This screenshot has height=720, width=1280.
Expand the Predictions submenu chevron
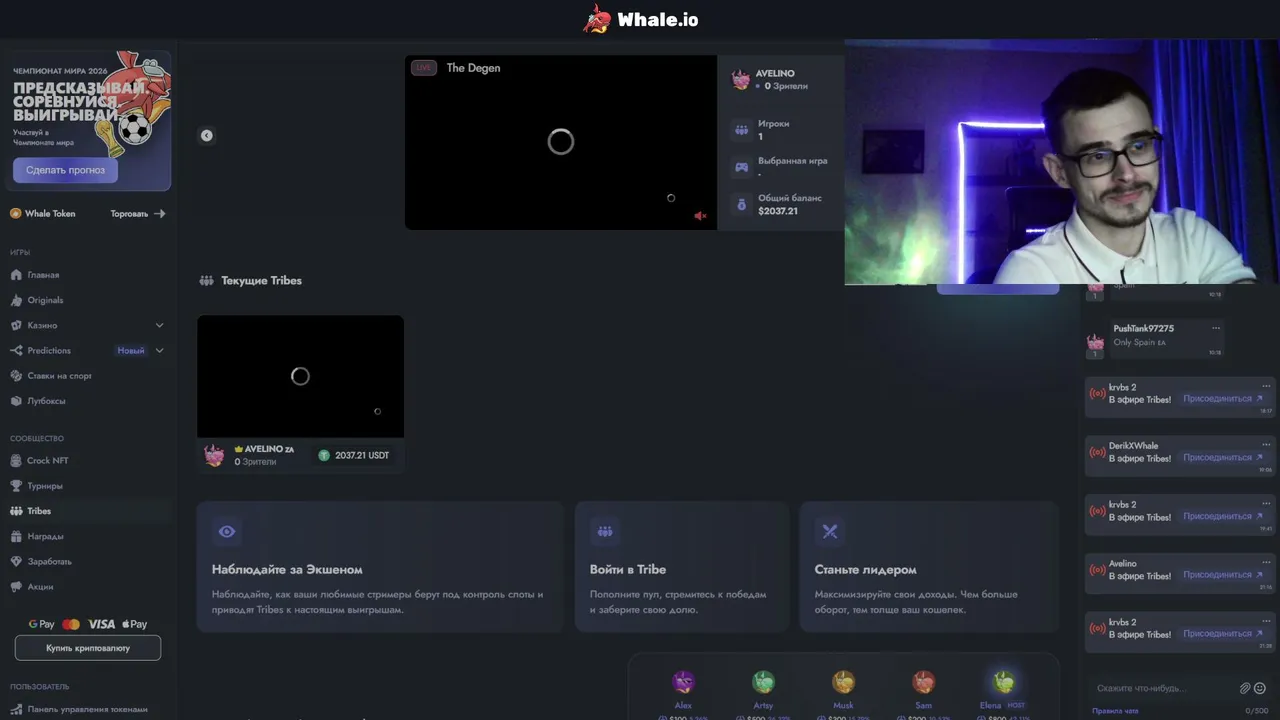tap(159, 350)
